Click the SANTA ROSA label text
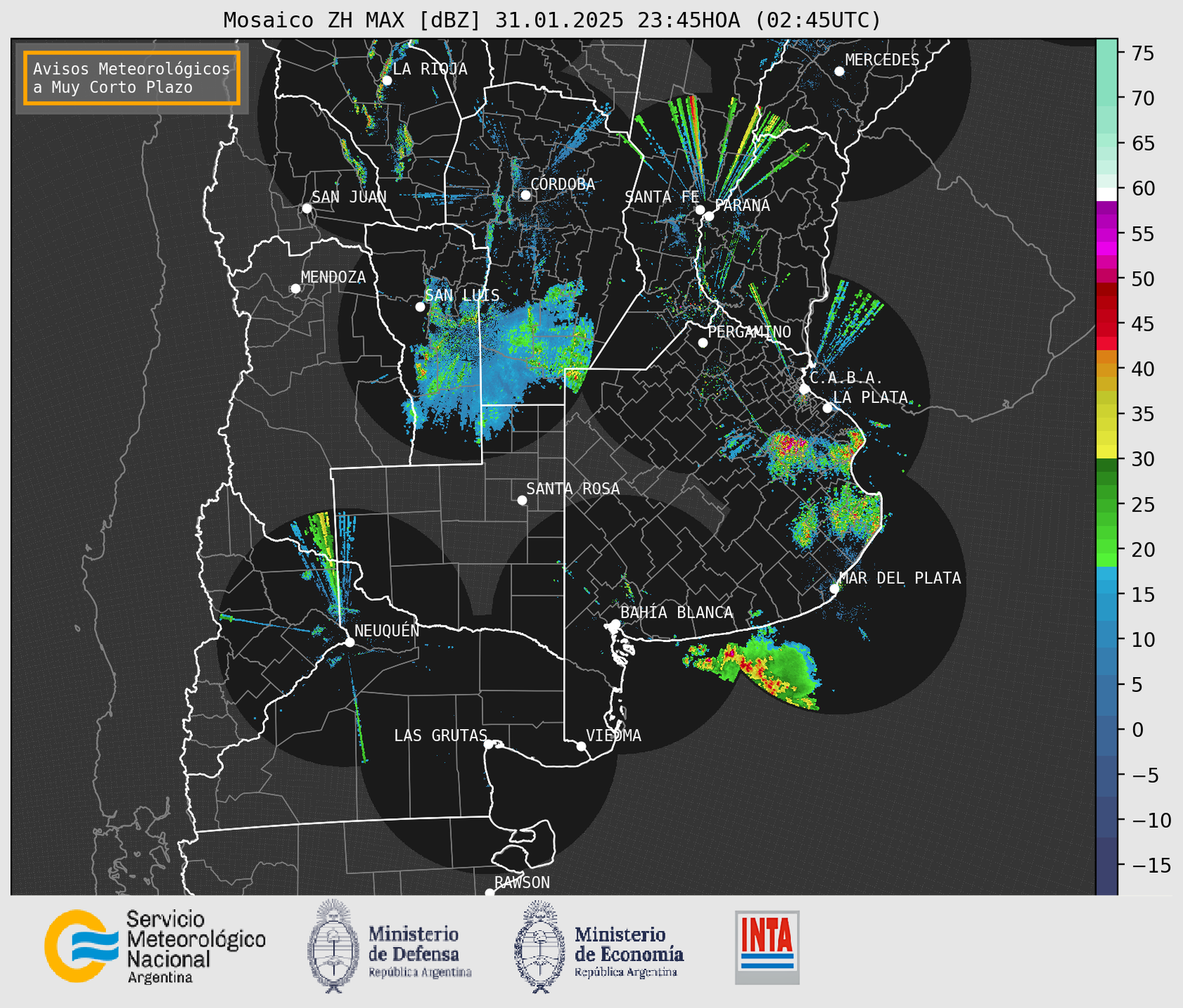The width and height of the screenshot is (1183, 1008). 573,489
